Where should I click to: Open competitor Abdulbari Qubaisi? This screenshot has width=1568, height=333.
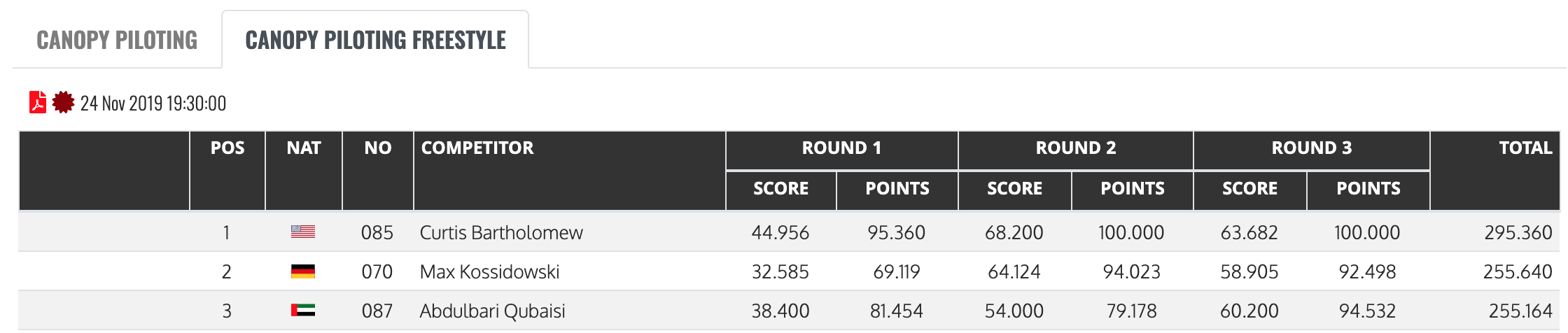point(492,311)
